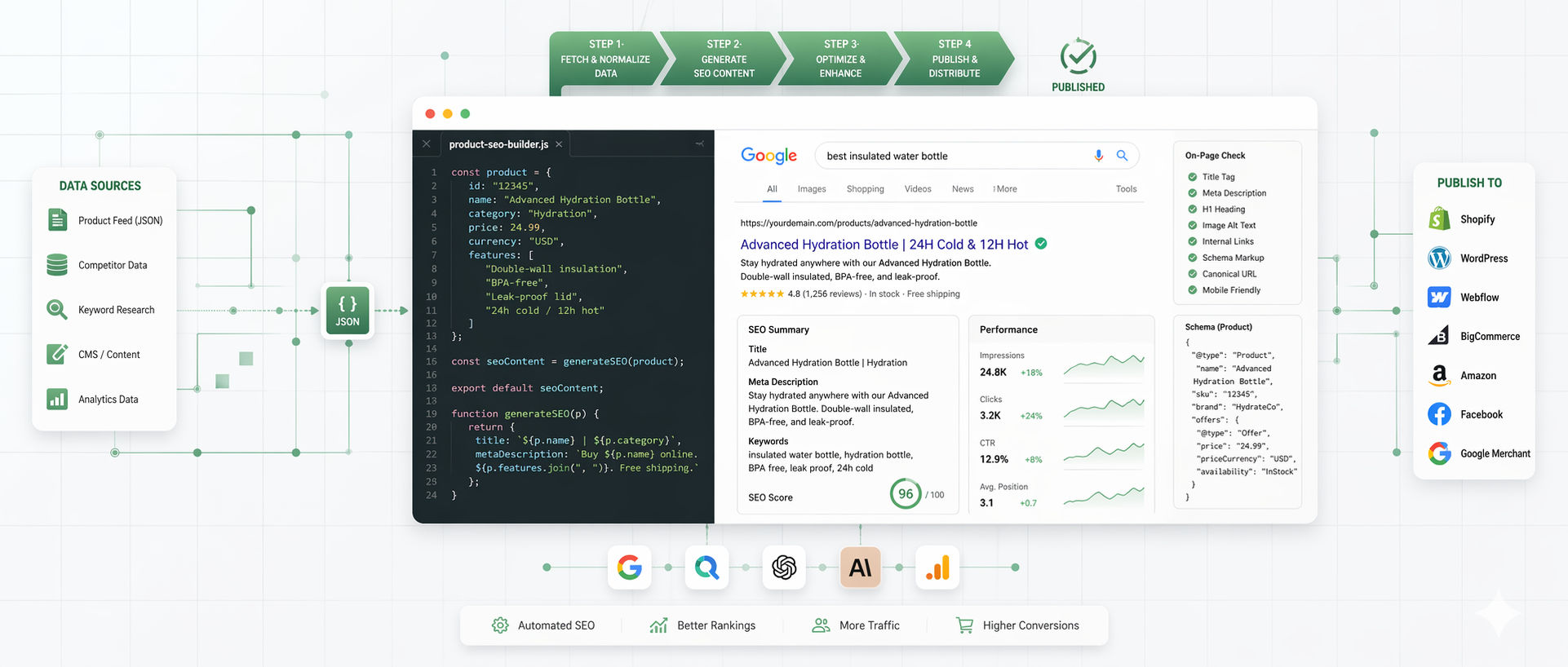Click the Google Merchant logo icon
The height and width of the screenshot is (667, 1568).
[x=1439, y=453]
